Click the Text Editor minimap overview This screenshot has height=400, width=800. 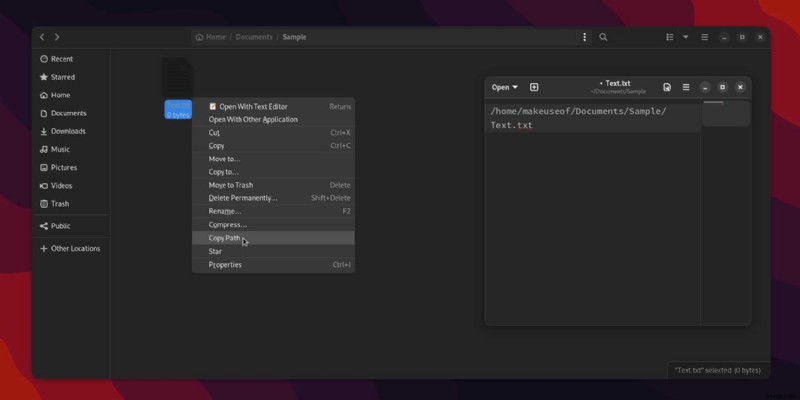[726, 113]
